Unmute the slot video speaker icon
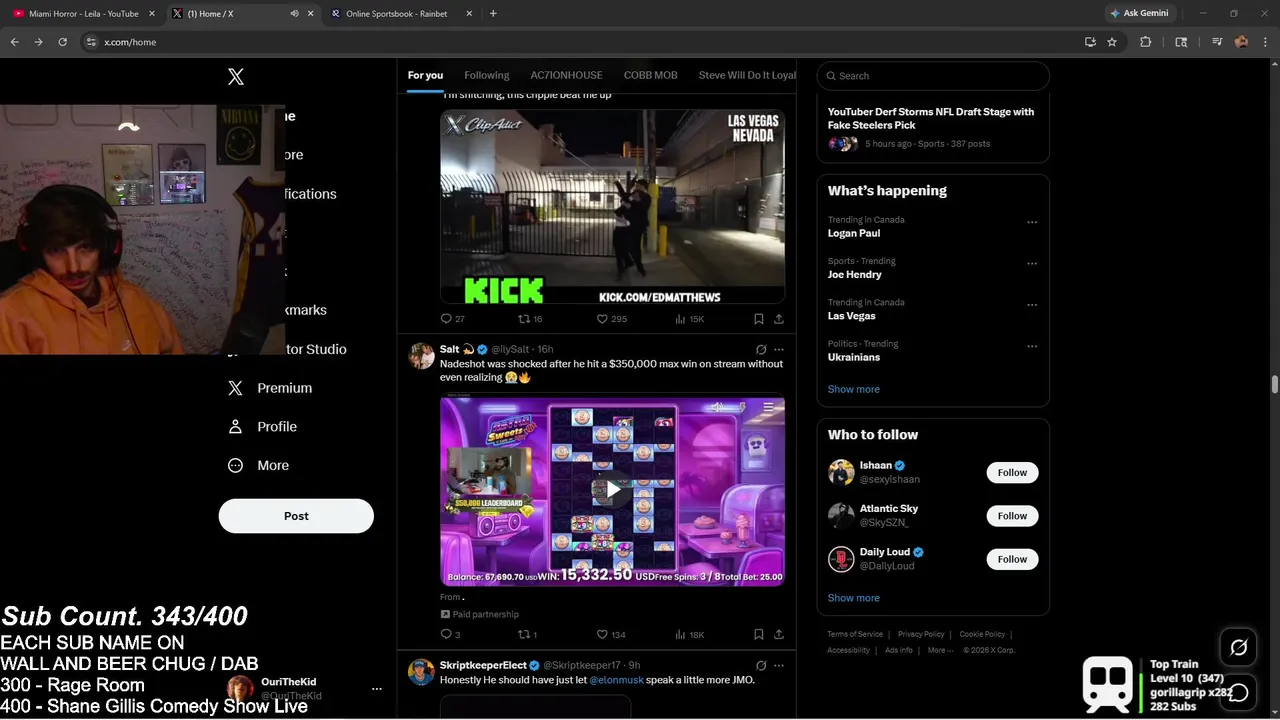 point(717,407)
